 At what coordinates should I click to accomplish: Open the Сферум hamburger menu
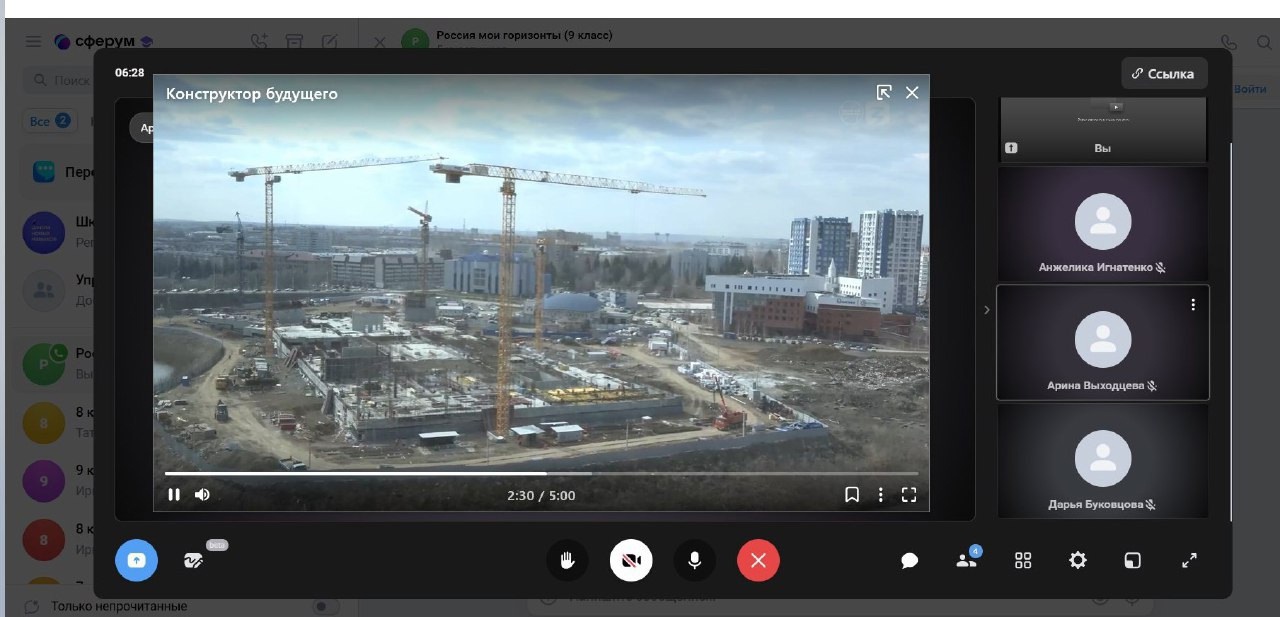(33, 41)
